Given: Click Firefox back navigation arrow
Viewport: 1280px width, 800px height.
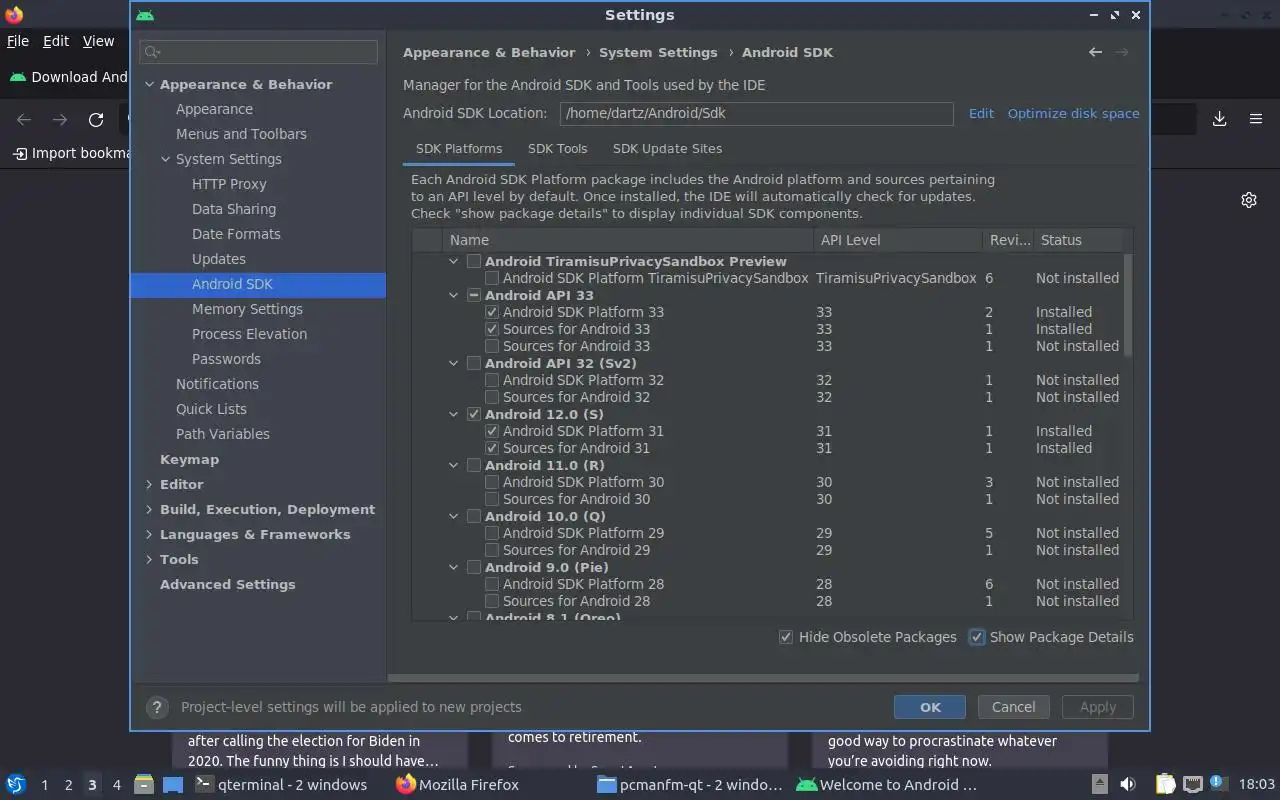Looking at the screenshot, I should coord(24,120).
